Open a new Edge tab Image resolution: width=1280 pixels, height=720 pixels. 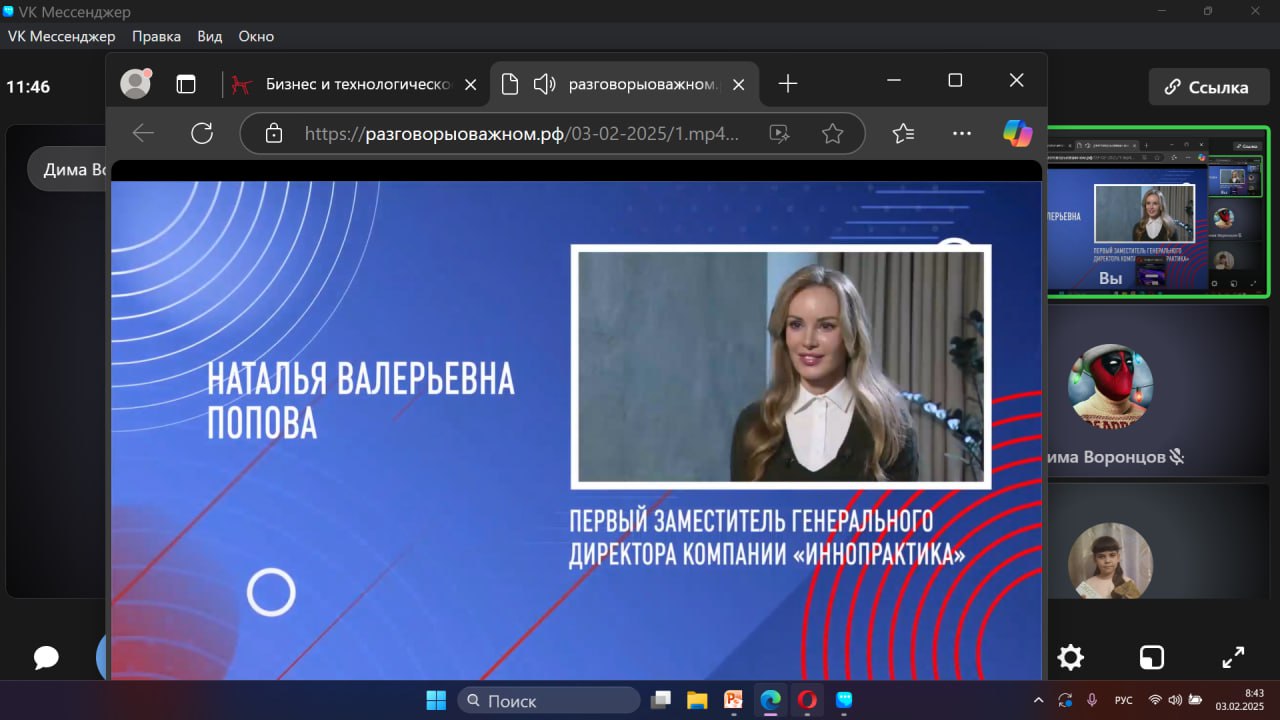[x=788, y=84]
